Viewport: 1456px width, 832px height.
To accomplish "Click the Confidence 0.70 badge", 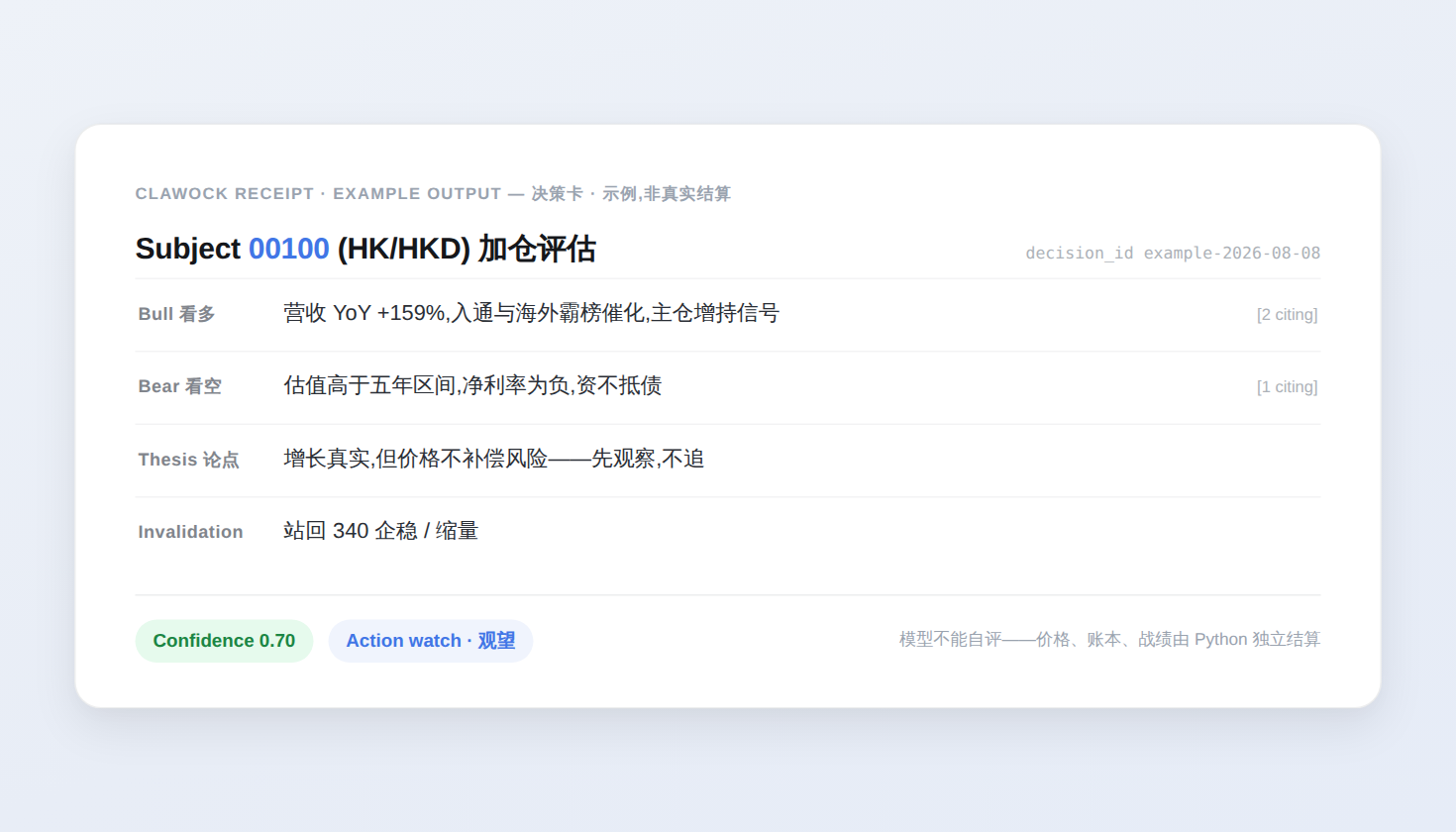I will (224, 641).
